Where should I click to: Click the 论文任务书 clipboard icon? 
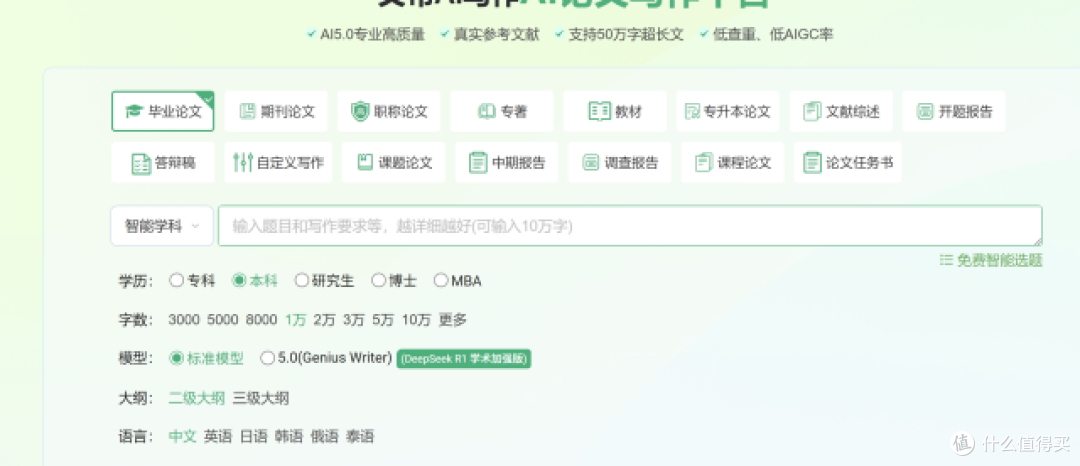click(x=813, y=162)
